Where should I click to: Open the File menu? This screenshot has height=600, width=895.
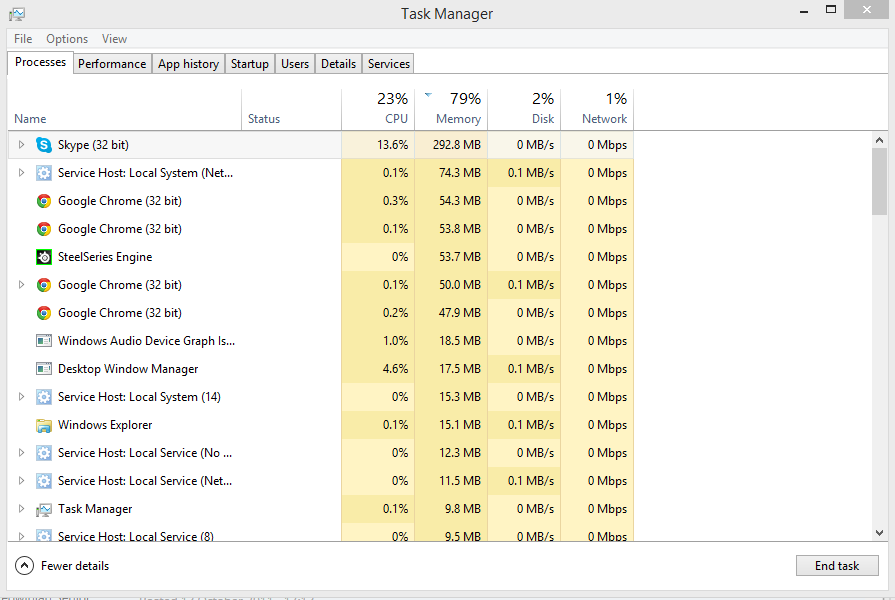23,39
